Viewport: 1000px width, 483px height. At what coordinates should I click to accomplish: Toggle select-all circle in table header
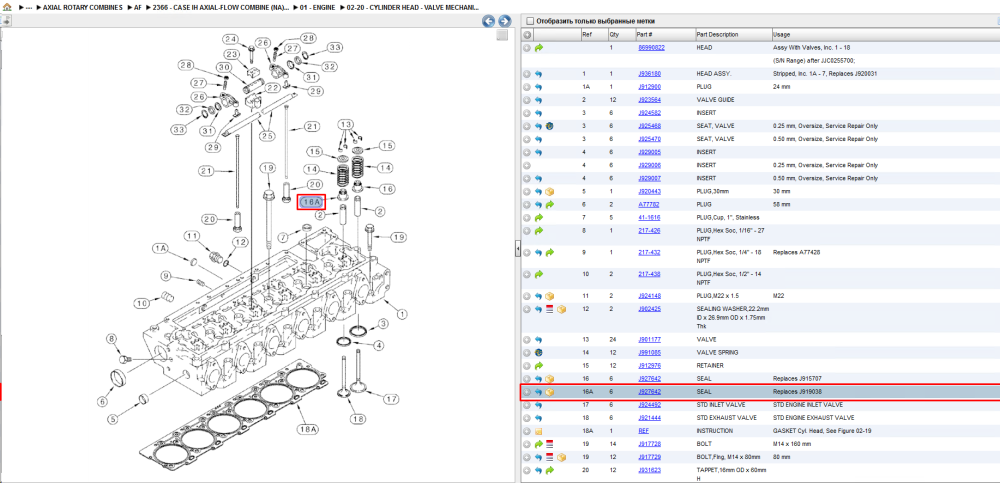pyautogui.click(x=527, y=35)
